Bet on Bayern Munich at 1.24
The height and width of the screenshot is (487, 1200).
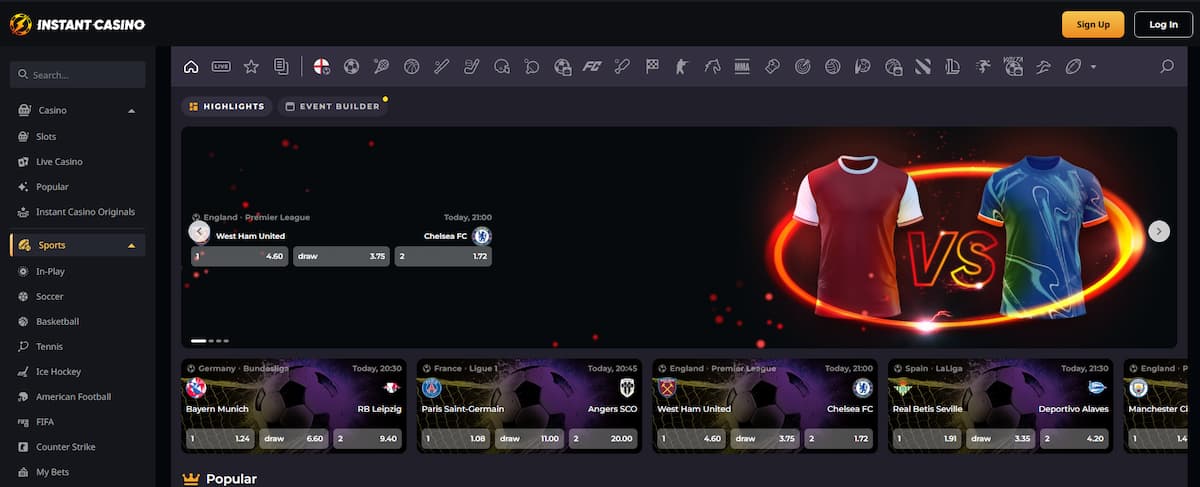click(219, 438)
